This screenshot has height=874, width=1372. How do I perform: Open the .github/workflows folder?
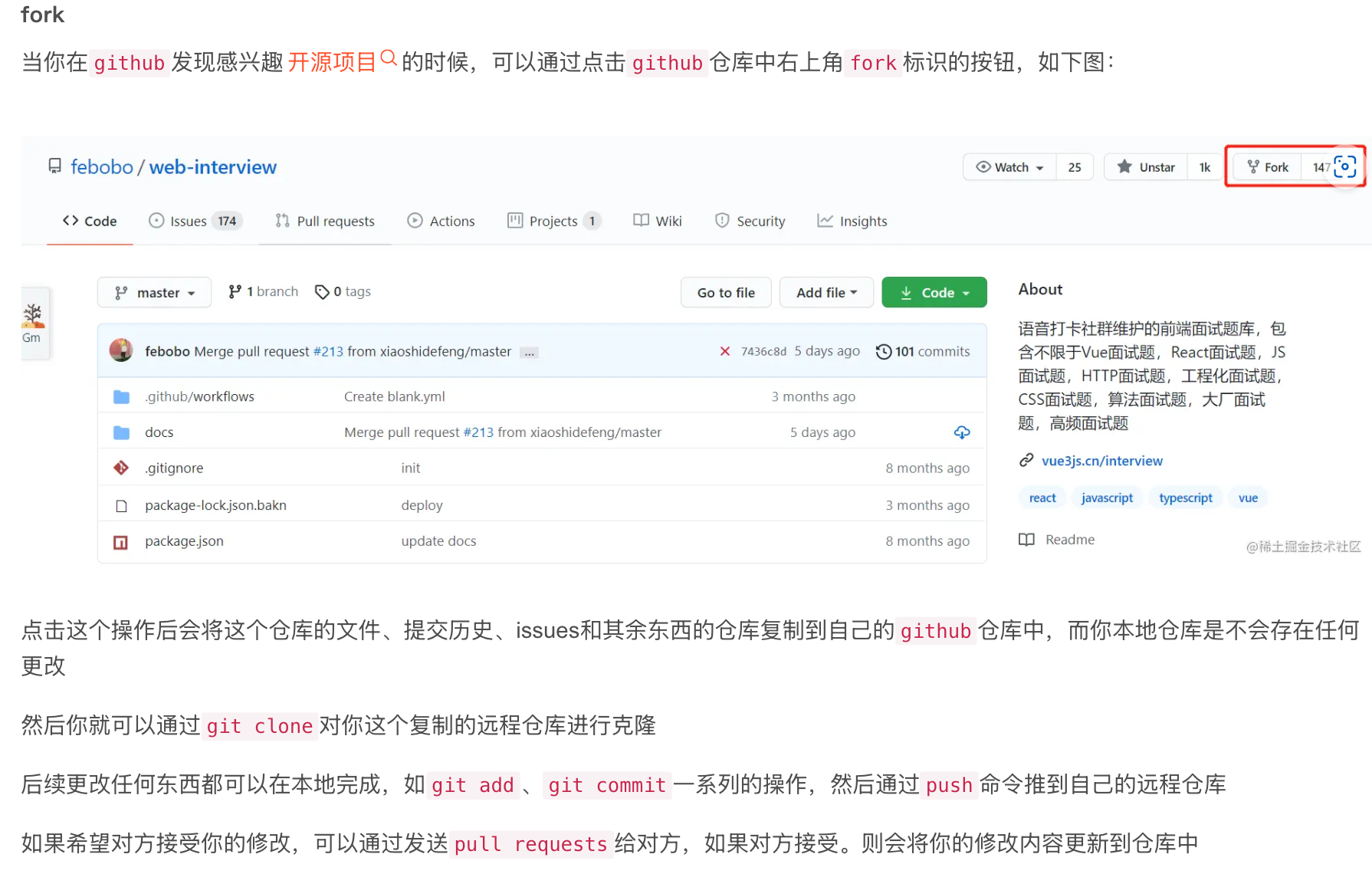coord(199,396)
